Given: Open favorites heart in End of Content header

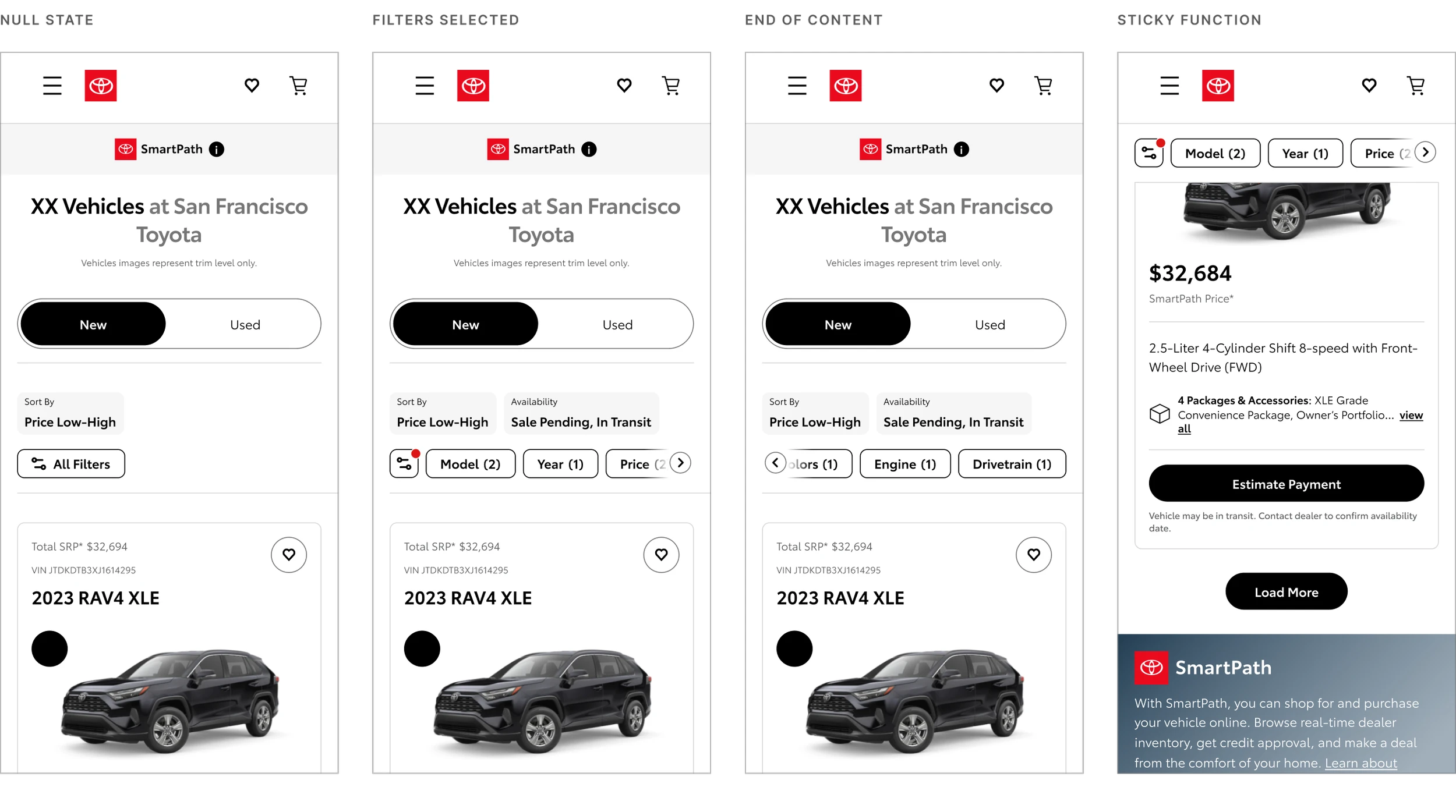Looking at the screenshot, I should click(x=996, y=86).
